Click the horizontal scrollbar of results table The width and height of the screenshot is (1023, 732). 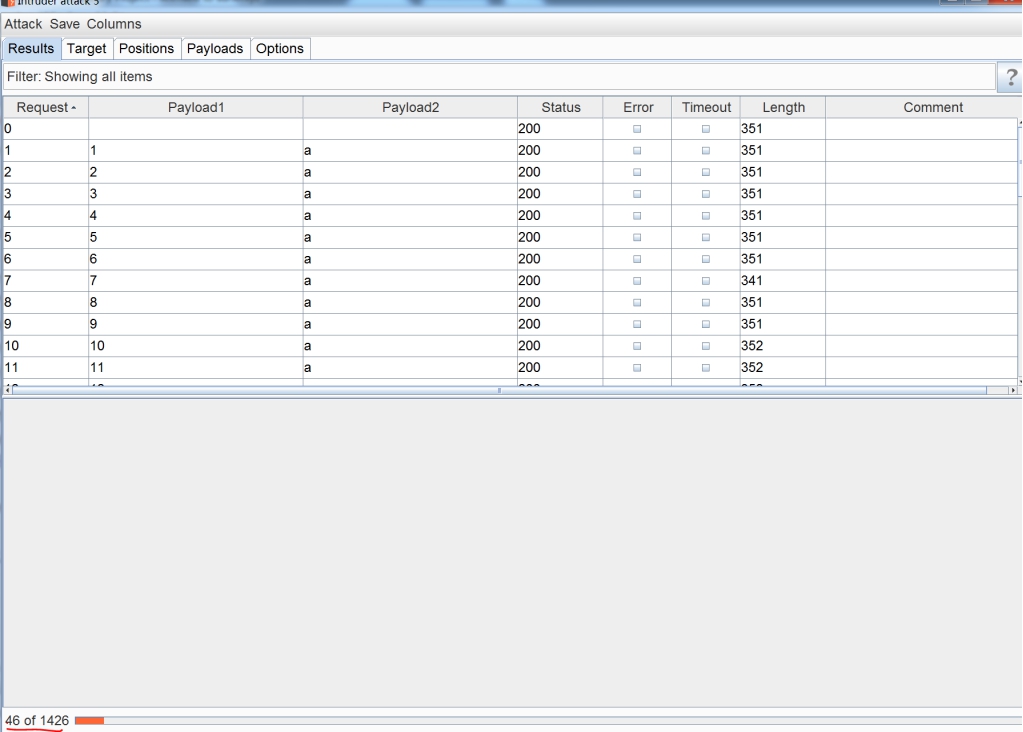(499, 390)
